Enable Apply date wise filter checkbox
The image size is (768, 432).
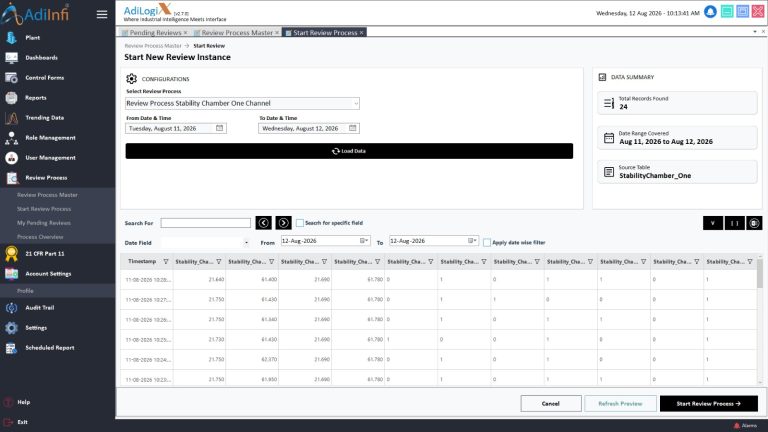(487, 242)
